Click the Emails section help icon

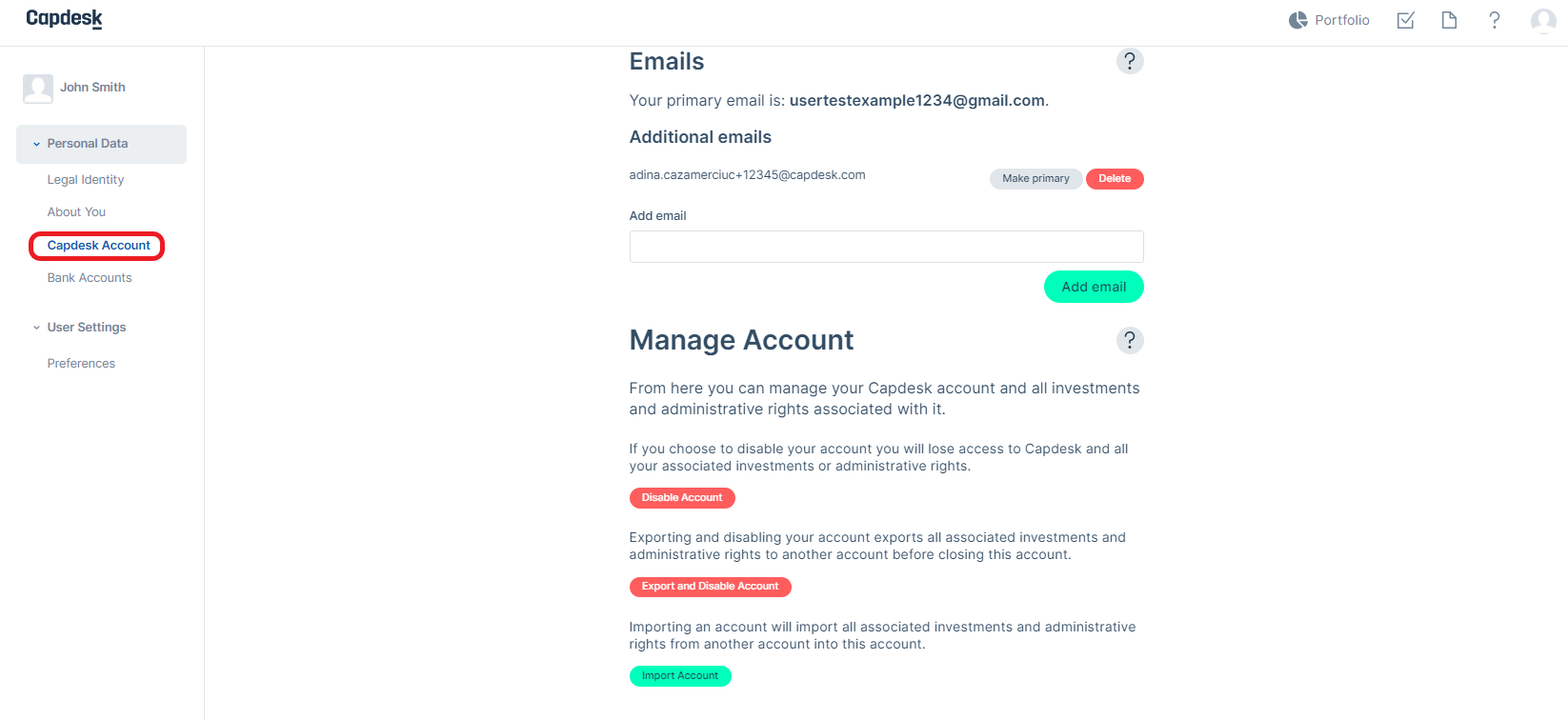point(1130,61)
